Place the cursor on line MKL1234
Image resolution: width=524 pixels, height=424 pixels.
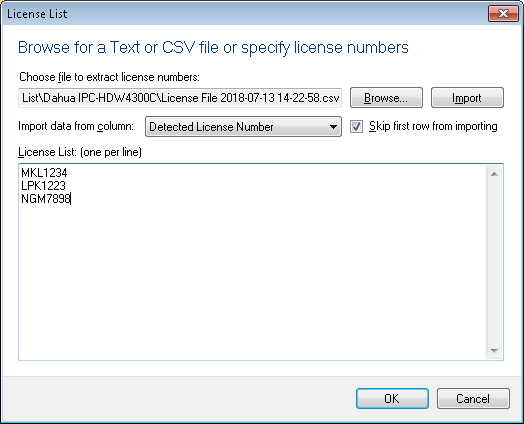(44, 173)
